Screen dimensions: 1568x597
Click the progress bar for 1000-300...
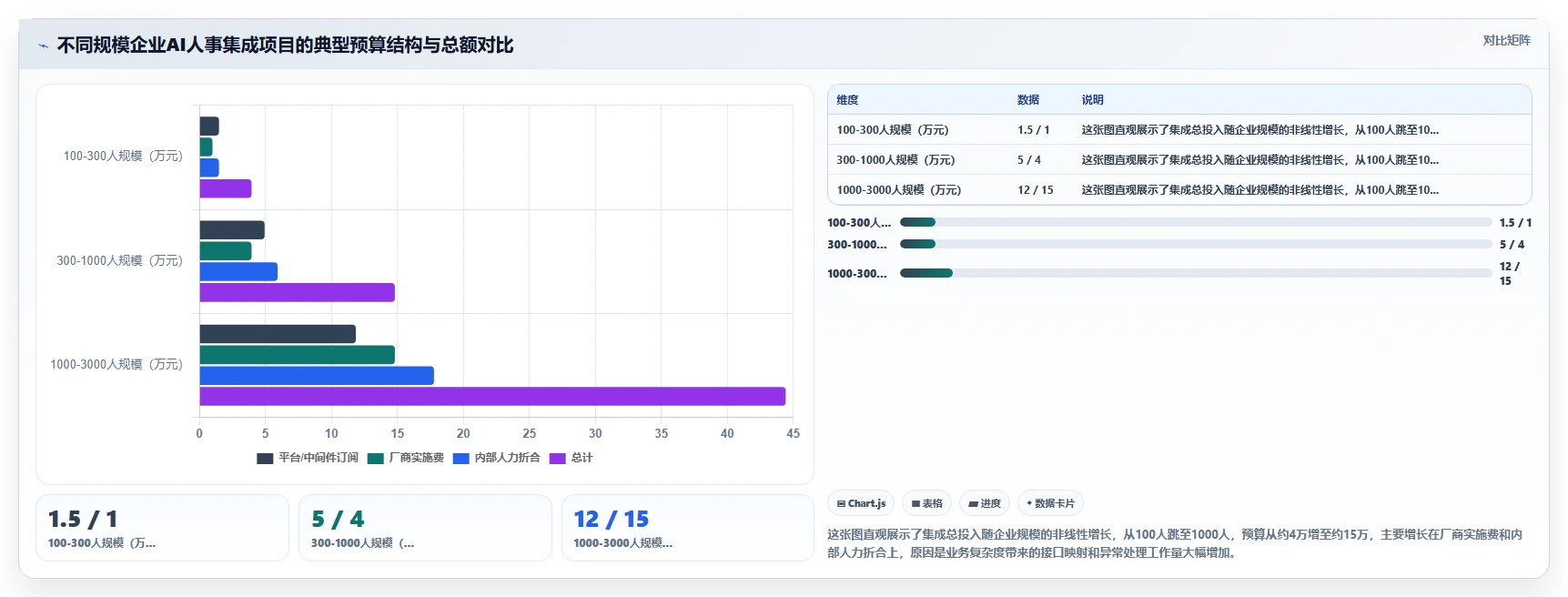(1196, 273)
